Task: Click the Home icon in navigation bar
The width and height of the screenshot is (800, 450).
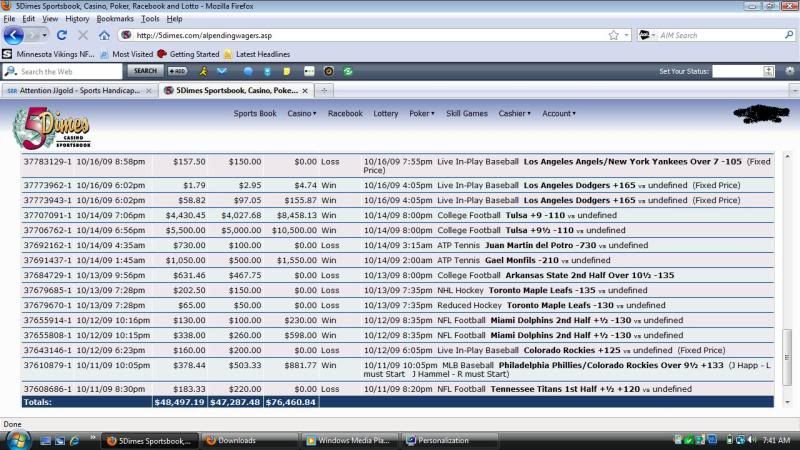Action: (x=104, y=35)
